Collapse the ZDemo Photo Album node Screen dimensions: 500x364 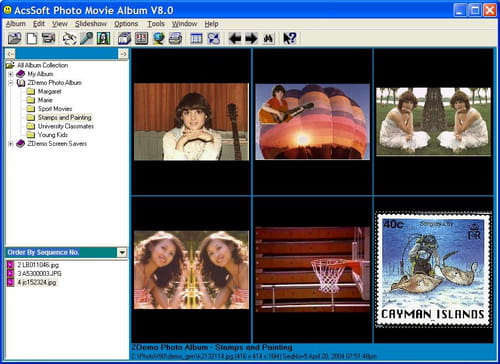(11, 82)
